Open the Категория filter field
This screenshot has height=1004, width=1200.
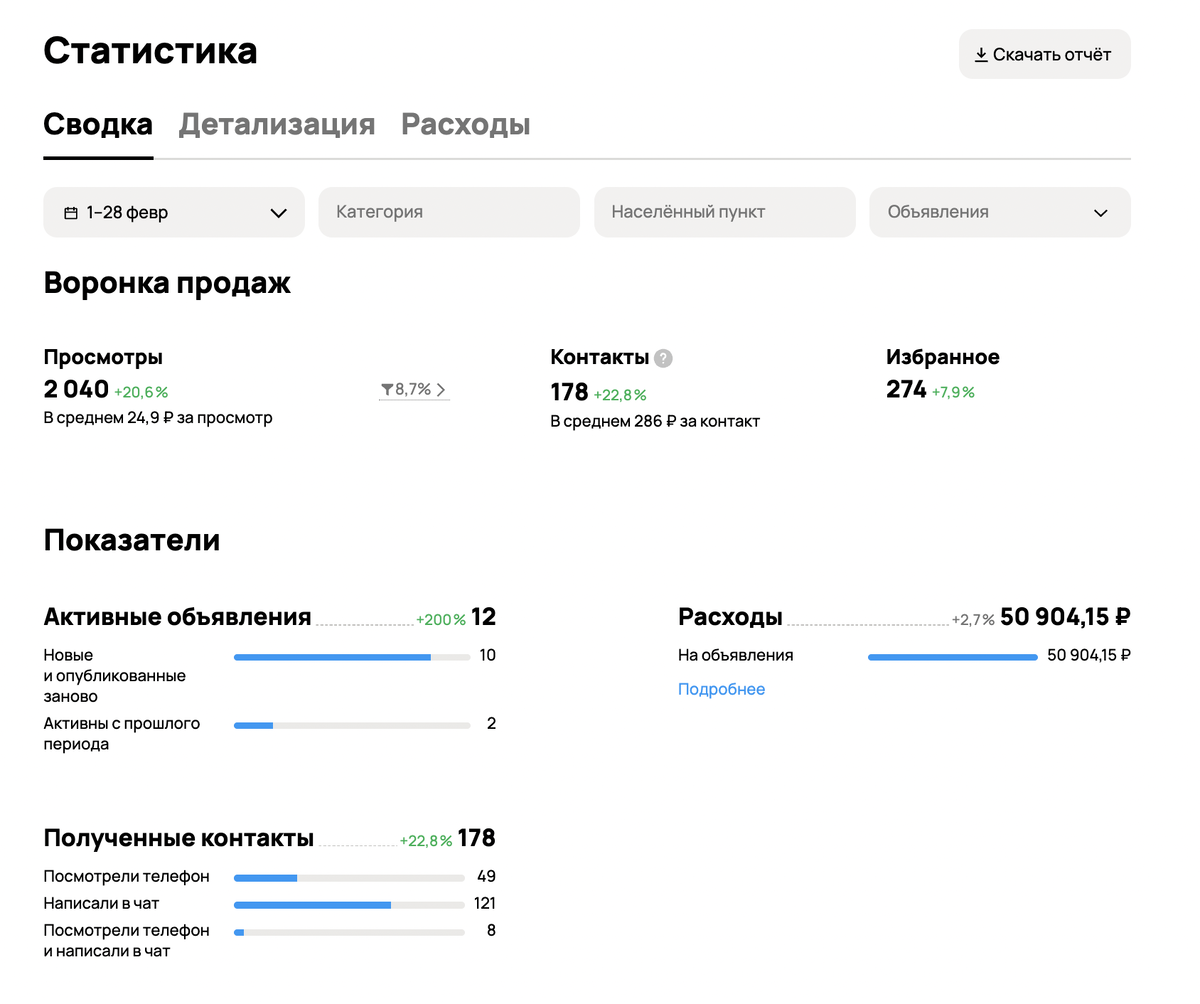pyautogui.click(x=448, y=212)
